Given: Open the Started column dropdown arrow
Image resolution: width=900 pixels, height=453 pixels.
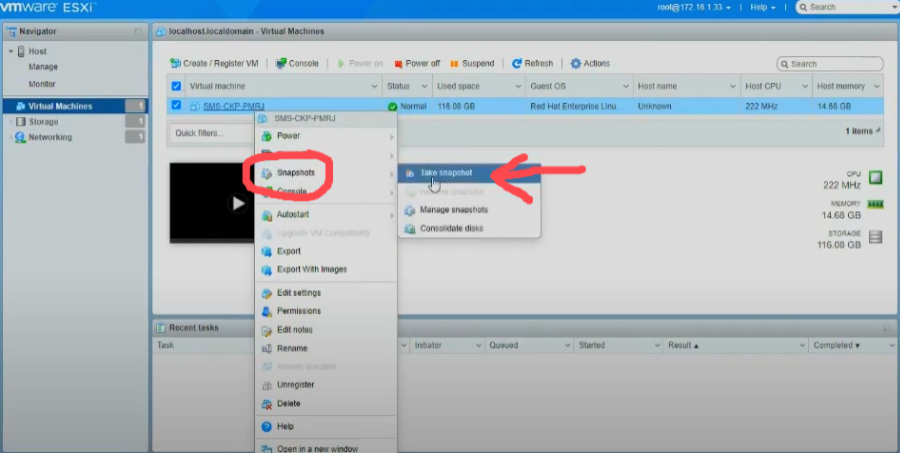Looking at the screenshot, I should click(657, 345).
